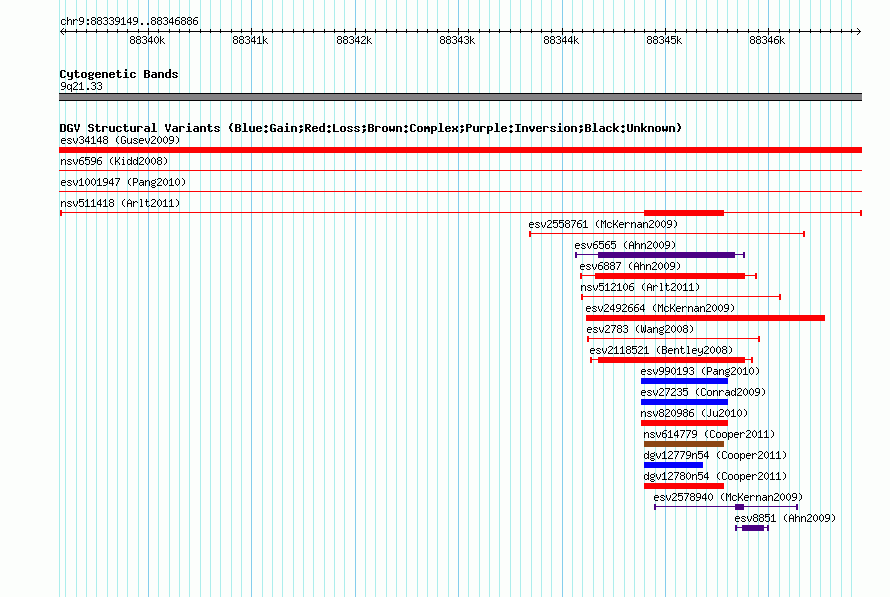The height and width of the screenshot is (597, 890).
Task: Click the 88340k ruler mark
Action: coord(147,40)
